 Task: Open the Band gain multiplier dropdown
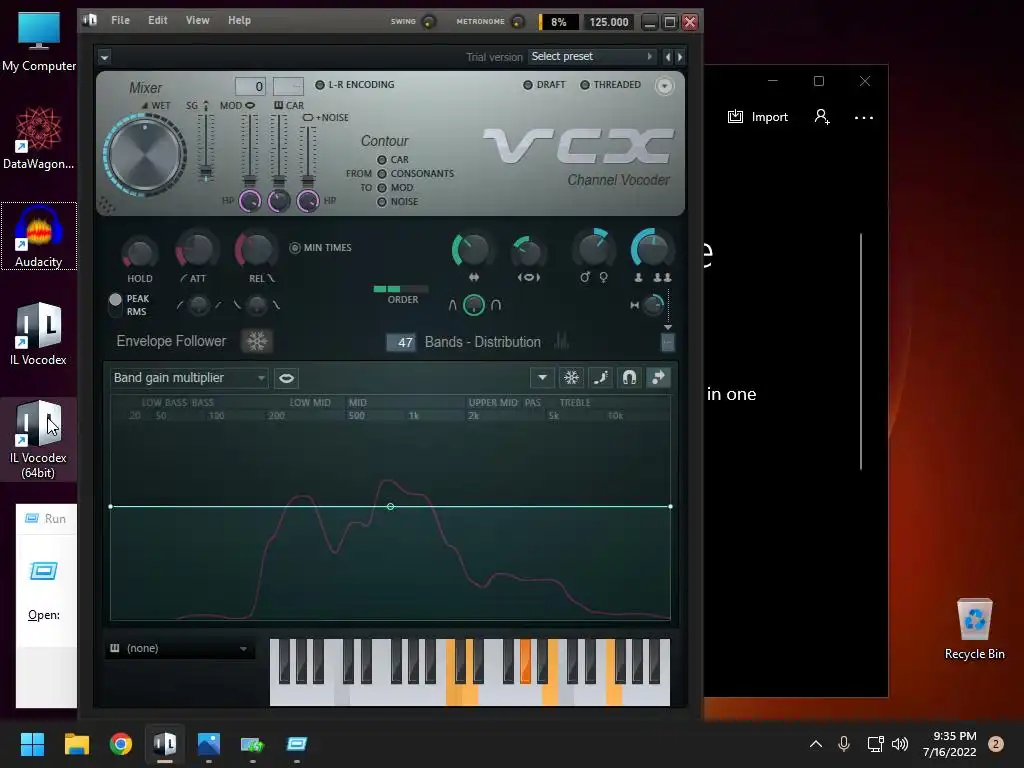pyautogui.click(x=189, y=378)
